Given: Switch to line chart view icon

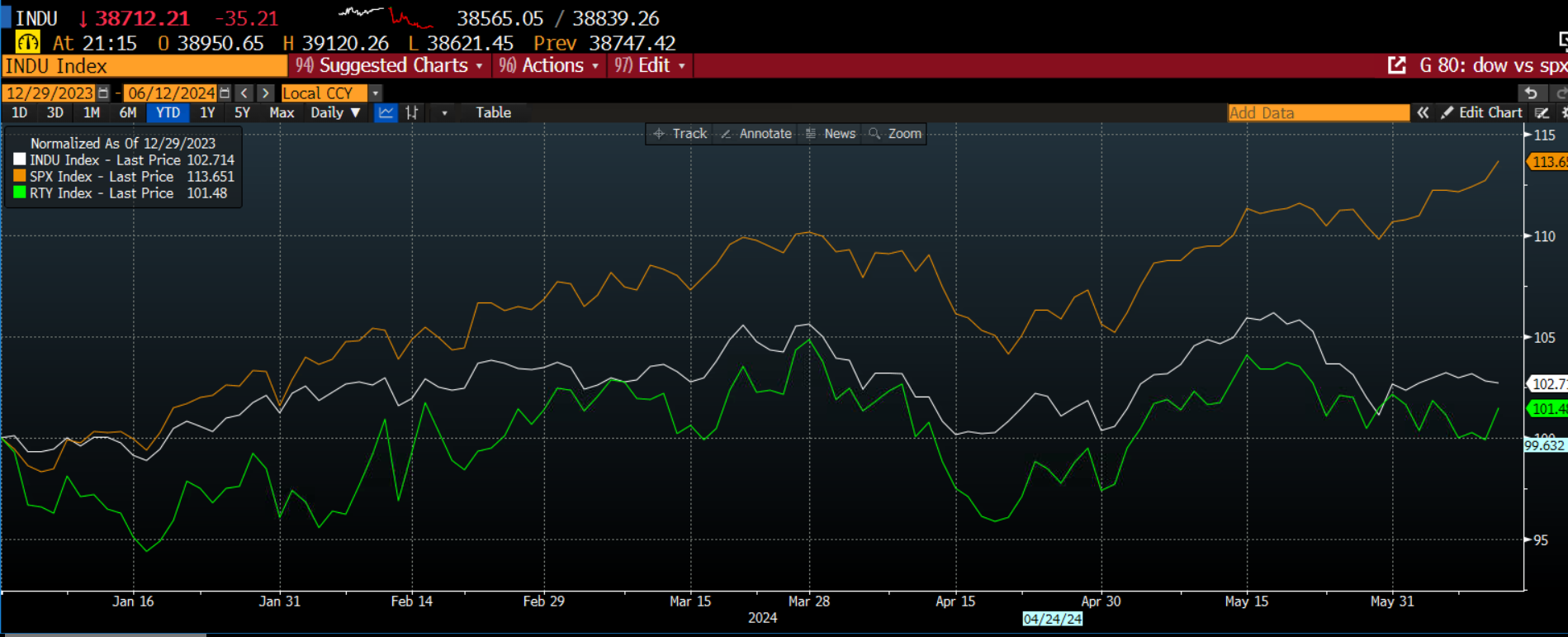Looking at the screenshot, I should pyautogui.click(x=386, y=113).
